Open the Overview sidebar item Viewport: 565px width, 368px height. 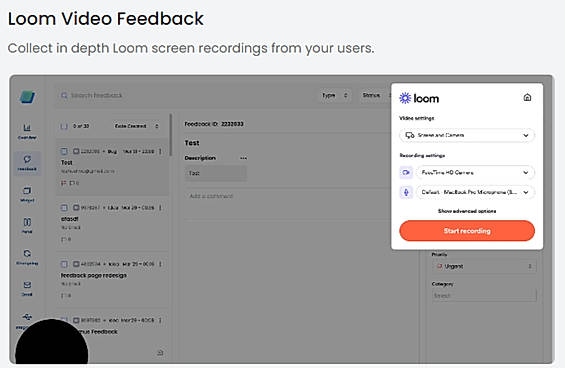(x=27, y=132)
